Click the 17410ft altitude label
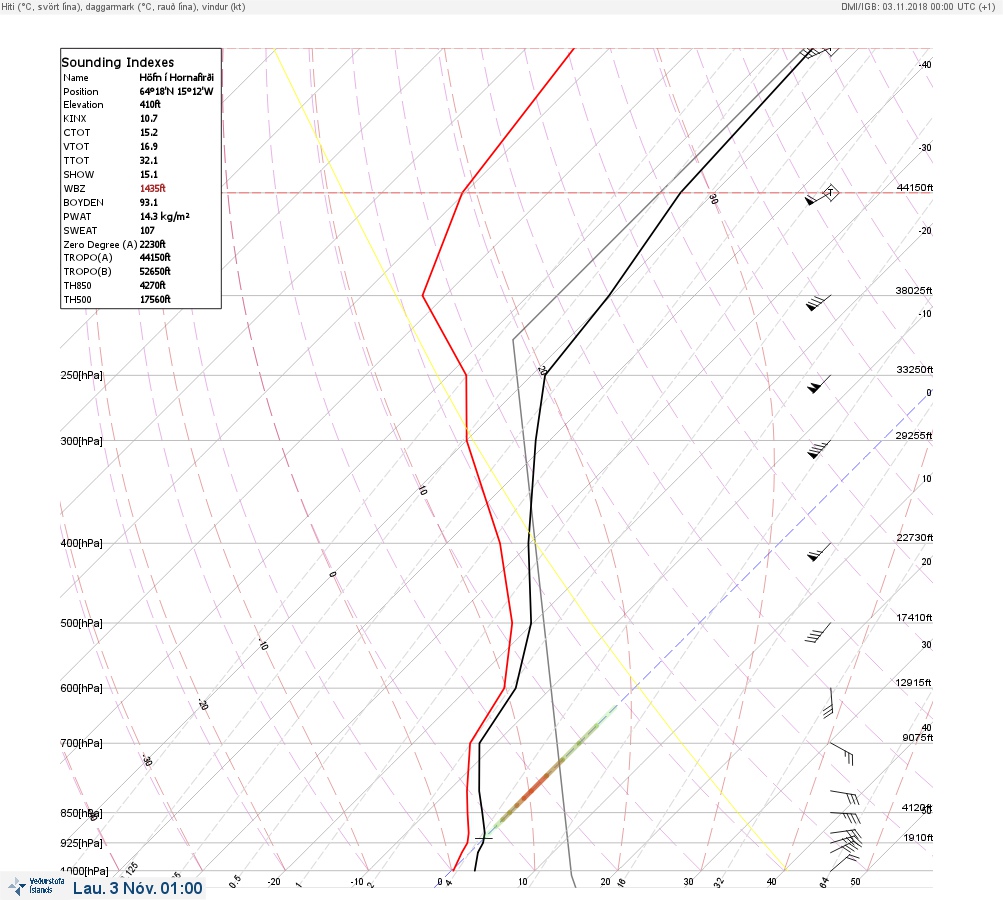Image resolution: width=1003 pixels, height=900 pixels. 914,617
